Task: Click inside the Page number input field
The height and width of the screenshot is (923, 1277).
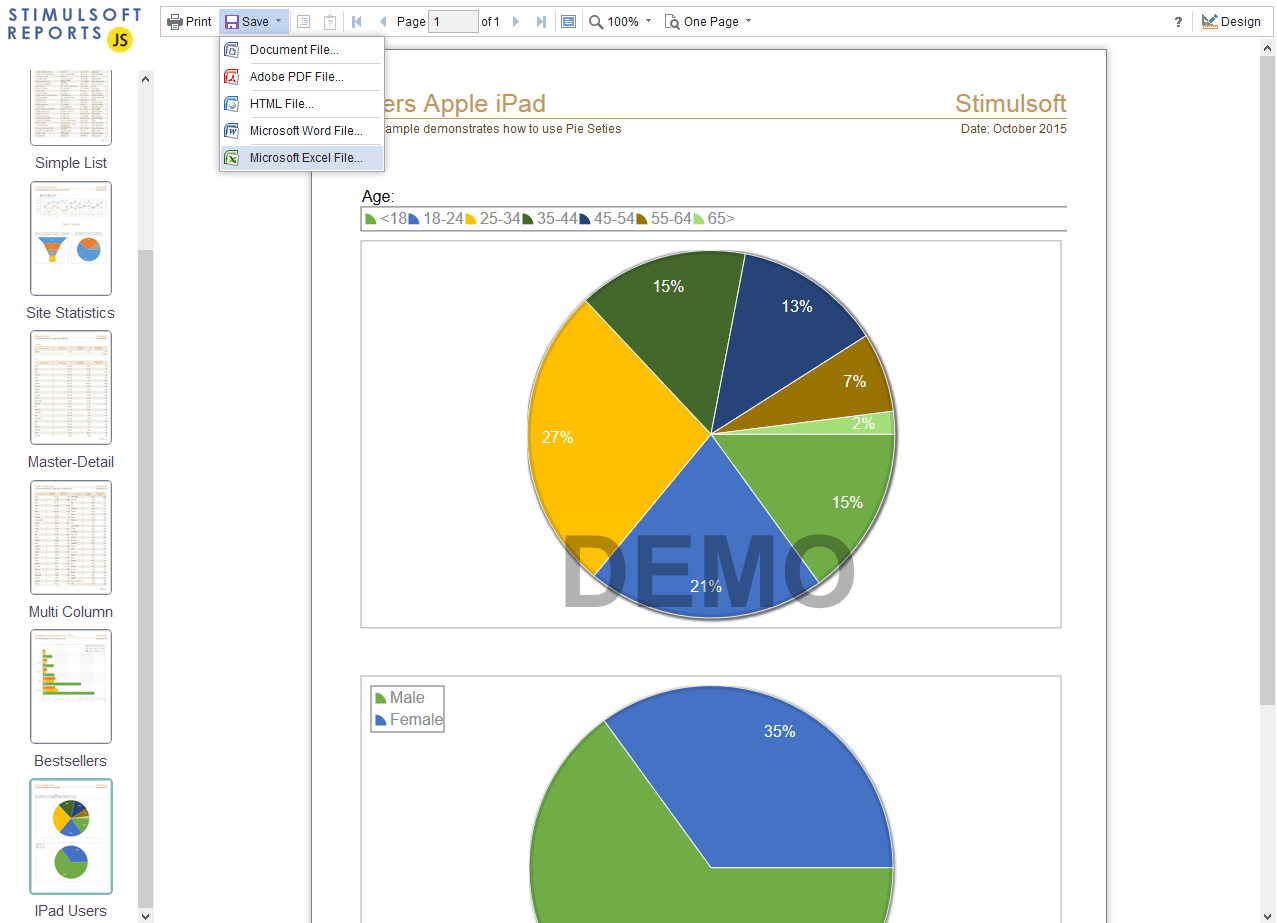Action: [x=452, y=21]
